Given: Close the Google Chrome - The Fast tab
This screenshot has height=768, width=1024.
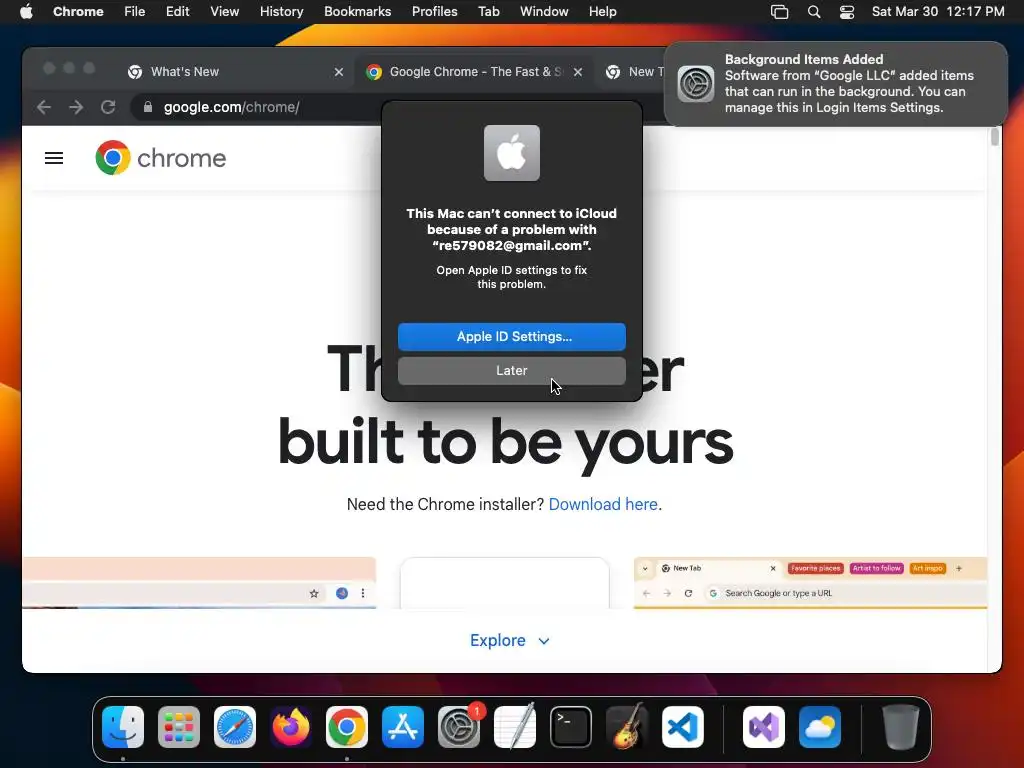Looking at the screenshot, I should click(x=578, y=72).
